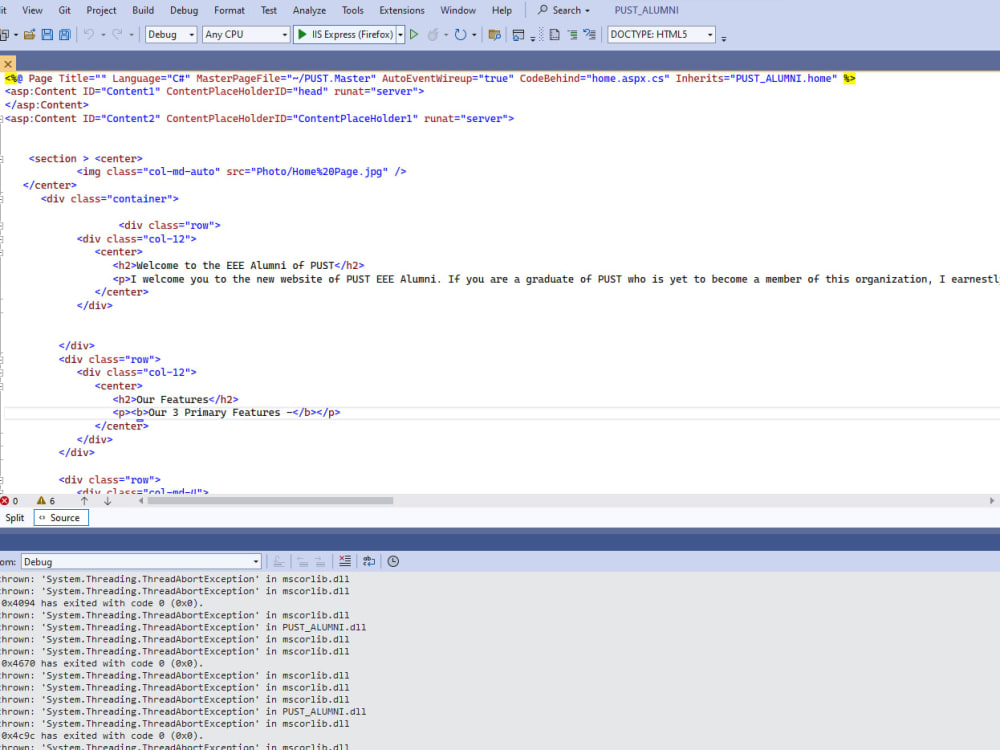Click right scroll arrow of editor scrollbar
Image resolution: width=1000 pixels, height=750 pixels.
click(x=992, y=501)
